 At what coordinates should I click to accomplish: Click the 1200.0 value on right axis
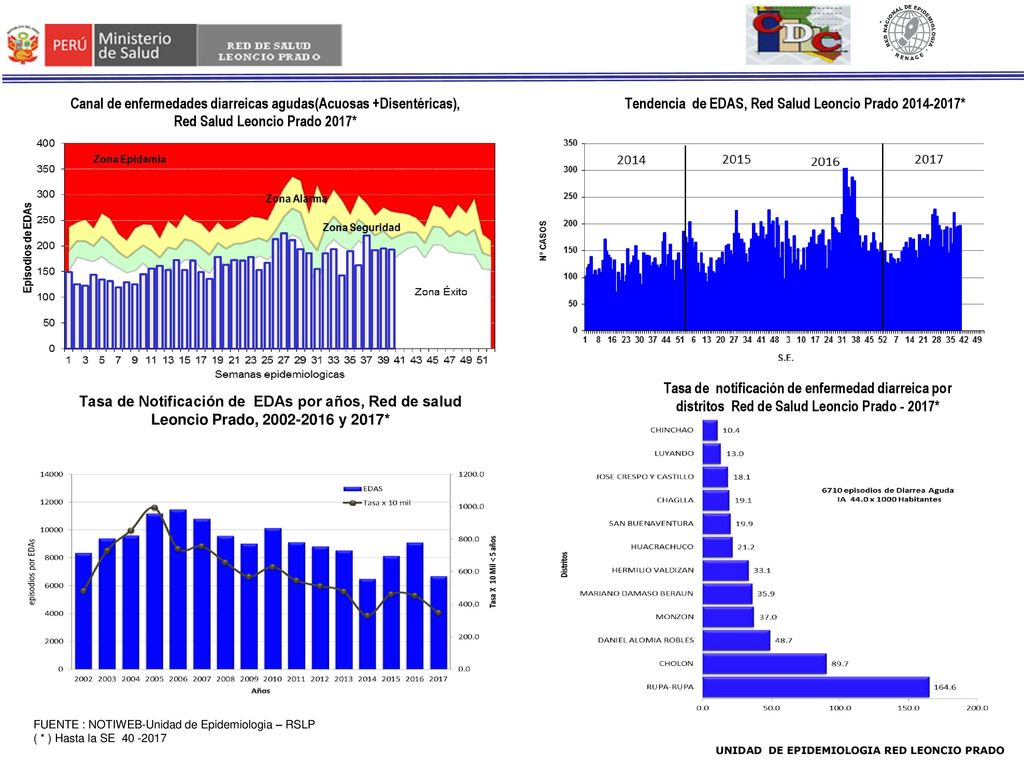[x=472, y=474]
